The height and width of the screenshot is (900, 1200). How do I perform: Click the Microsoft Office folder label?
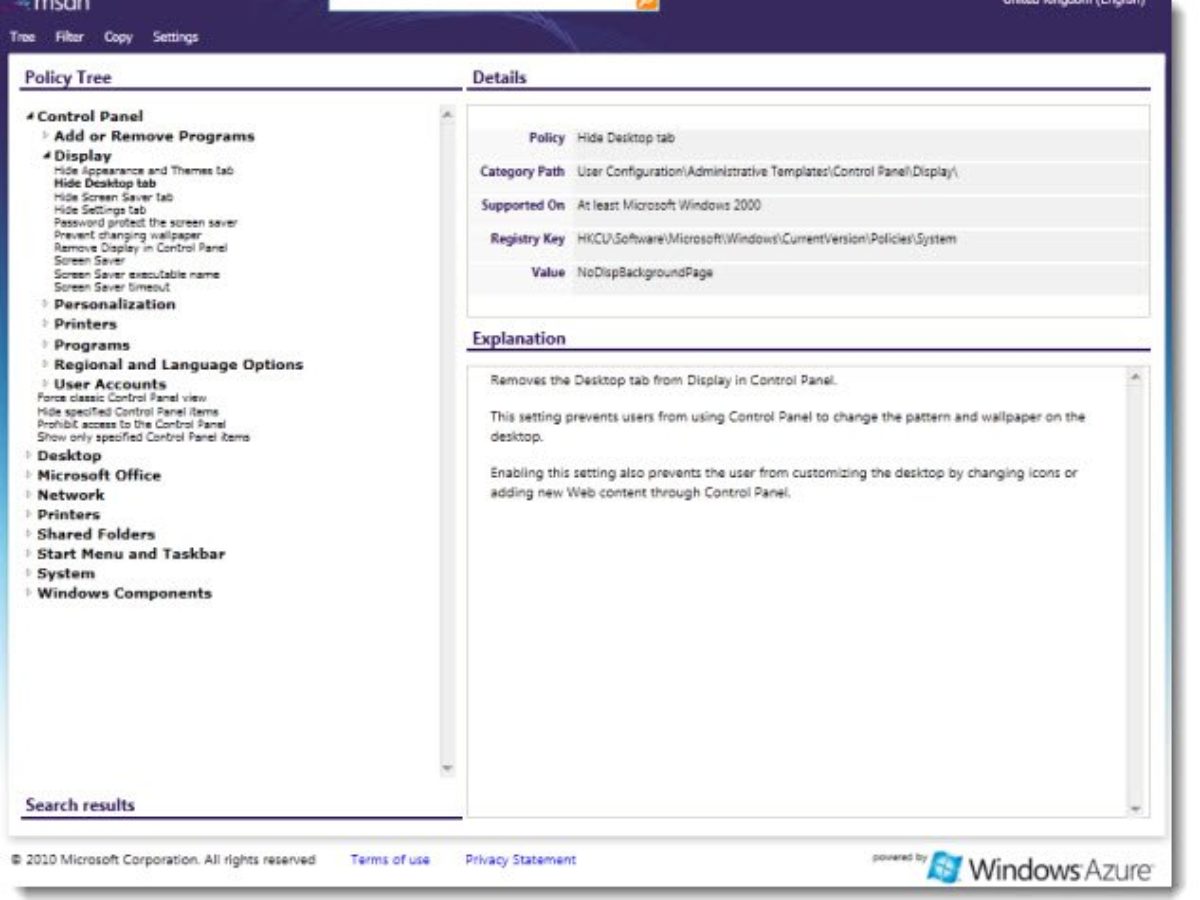pyautogui.click(x=99, y=475)
